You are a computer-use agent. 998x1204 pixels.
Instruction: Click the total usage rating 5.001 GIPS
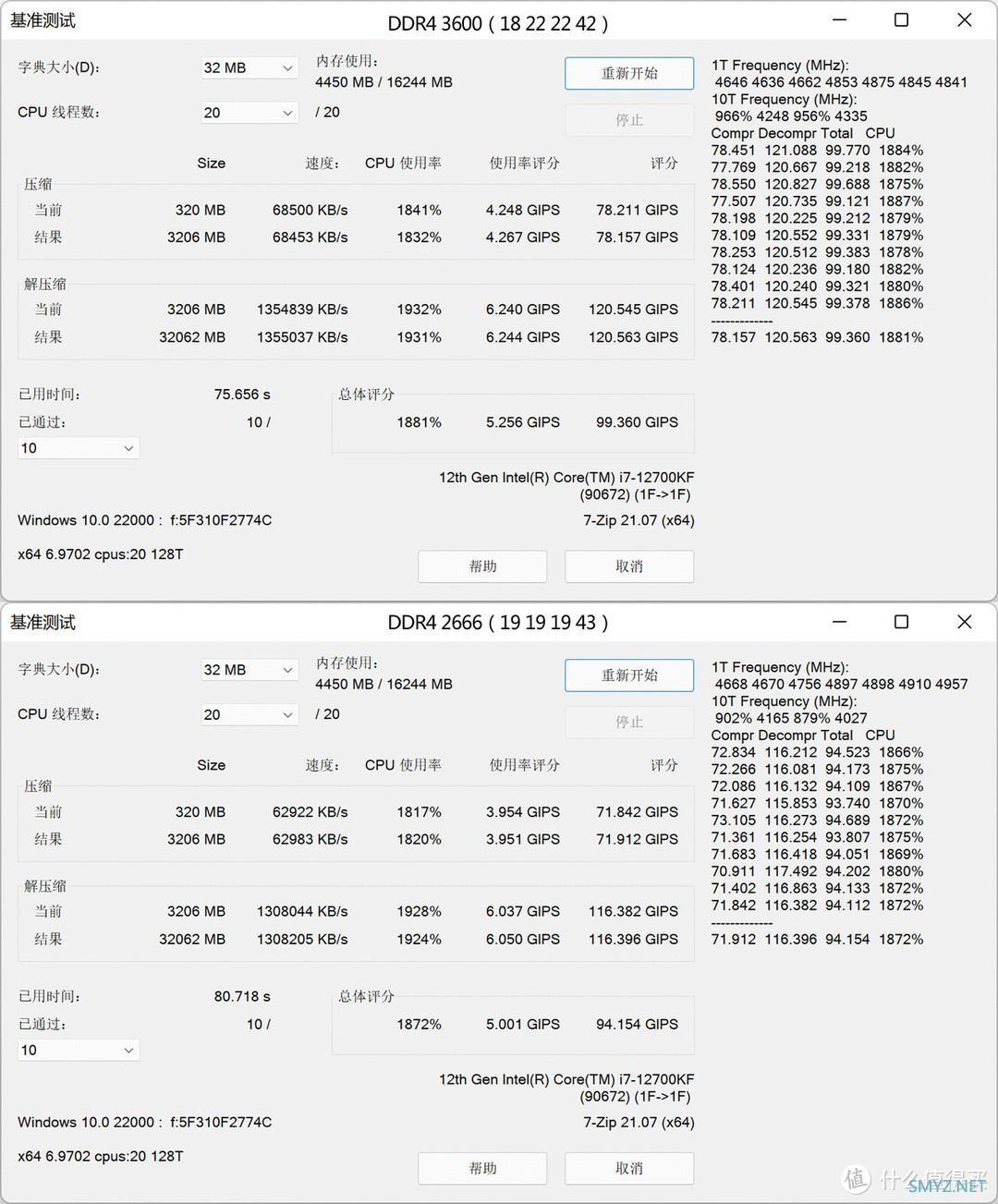pos(523,1025)
